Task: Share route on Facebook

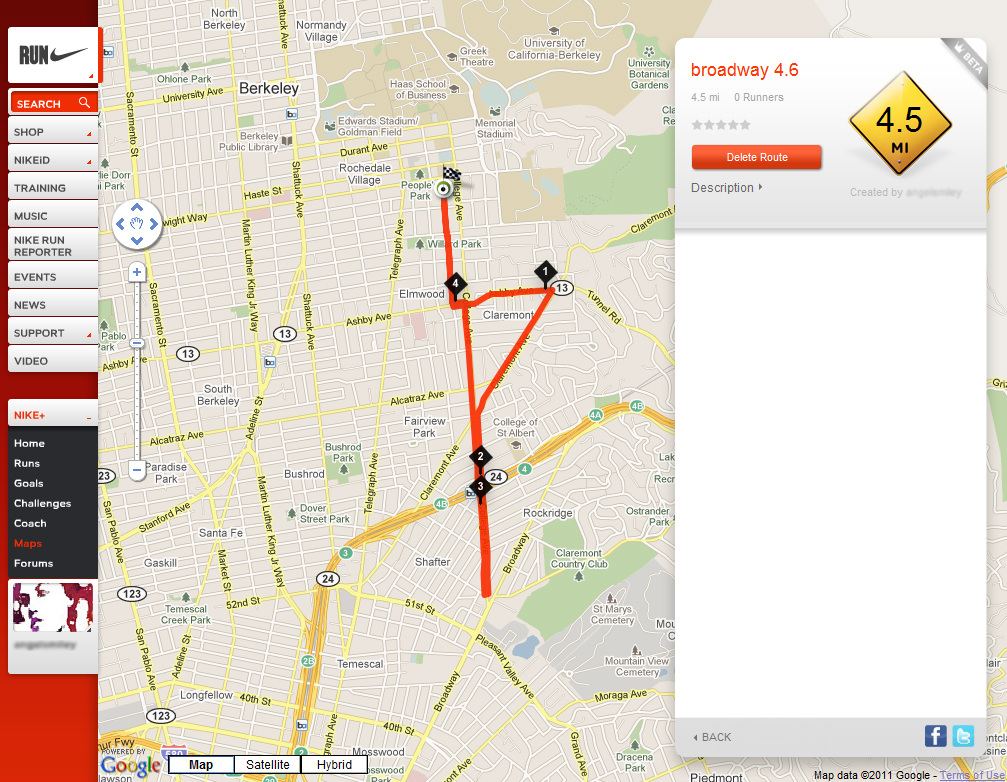Action: [935, 736]
